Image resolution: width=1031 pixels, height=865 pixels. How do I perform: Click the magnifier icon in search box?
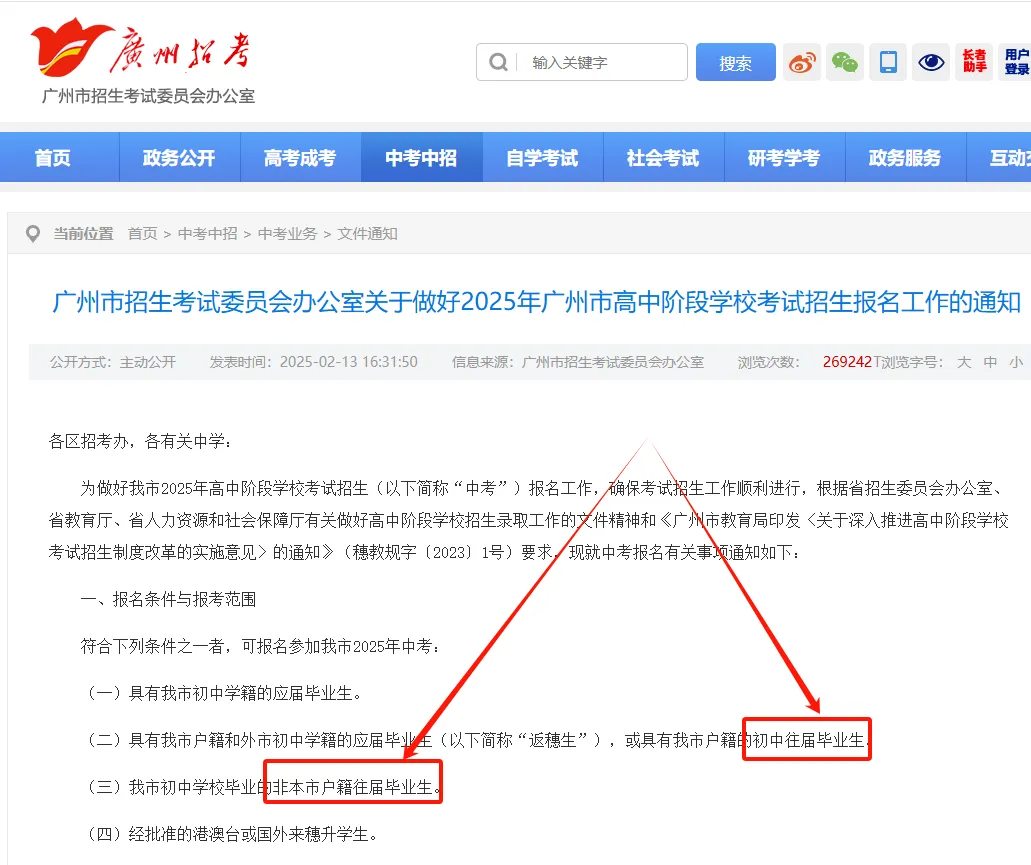click(x=498, y=62)
